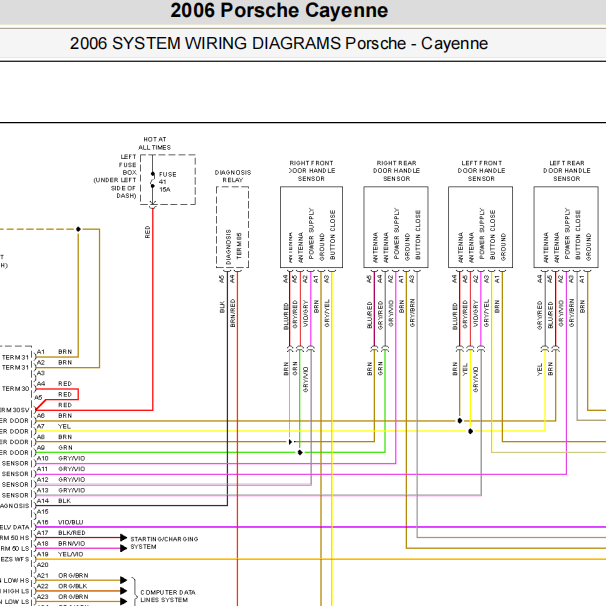Select the 'ELV DATA' terminal label

tap(15, 527)
